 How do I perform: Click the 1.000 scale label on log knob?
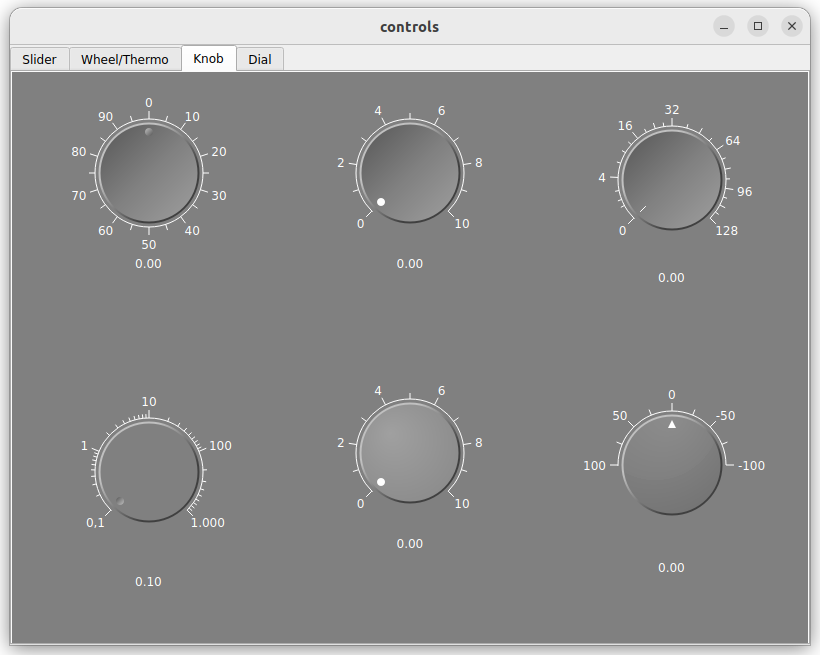(x=208, y=523)
